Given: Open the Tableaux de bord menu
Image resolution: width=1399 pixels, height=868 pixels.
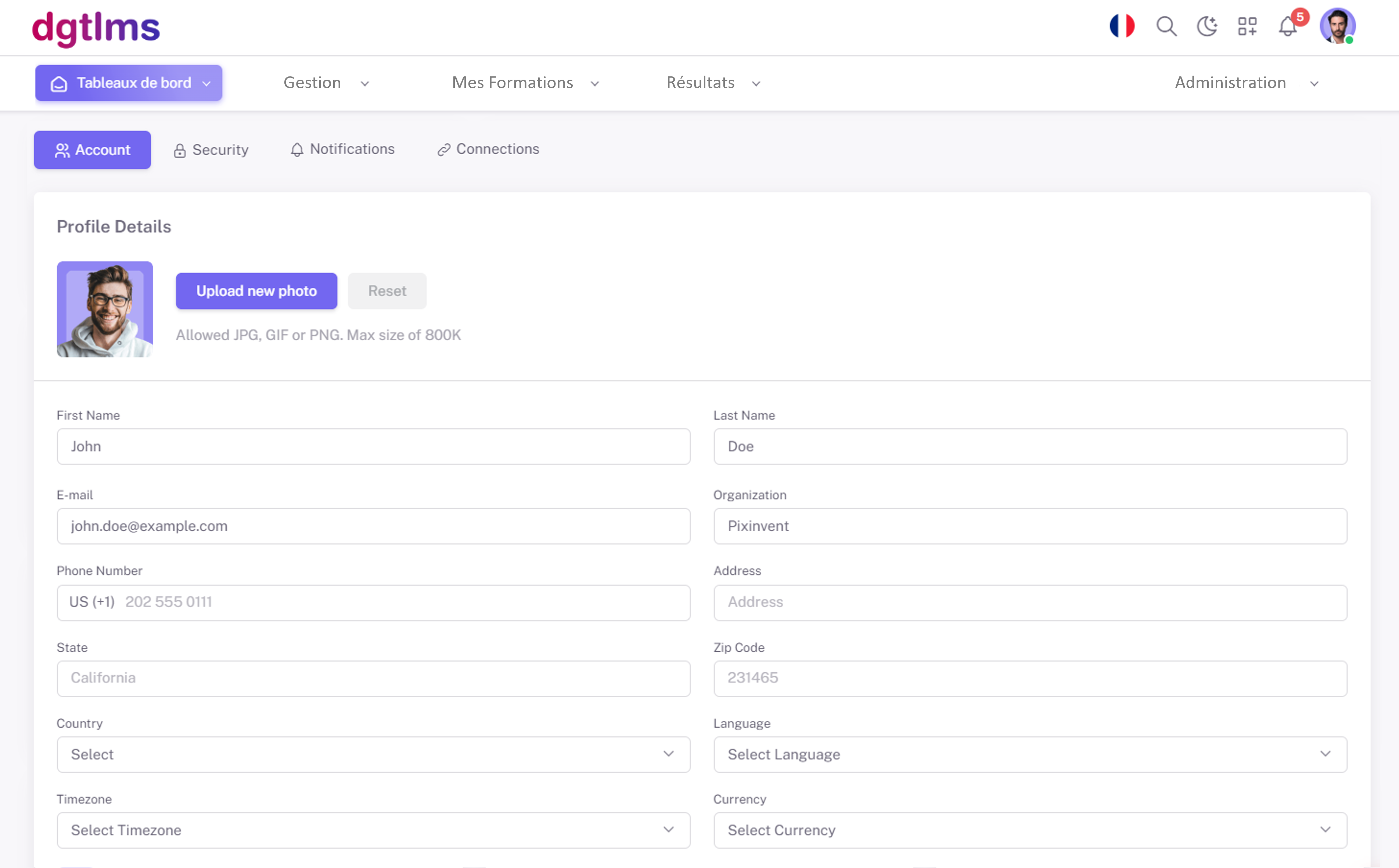Looking at the screenshot, I should click(x=129, y=83).
